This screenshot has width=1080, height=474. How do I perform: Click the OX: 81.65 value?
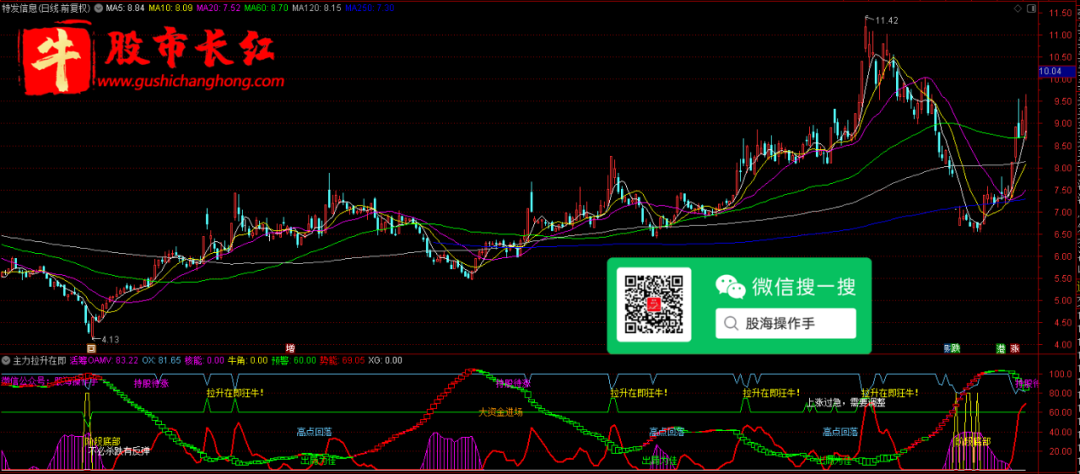point(162,360)
